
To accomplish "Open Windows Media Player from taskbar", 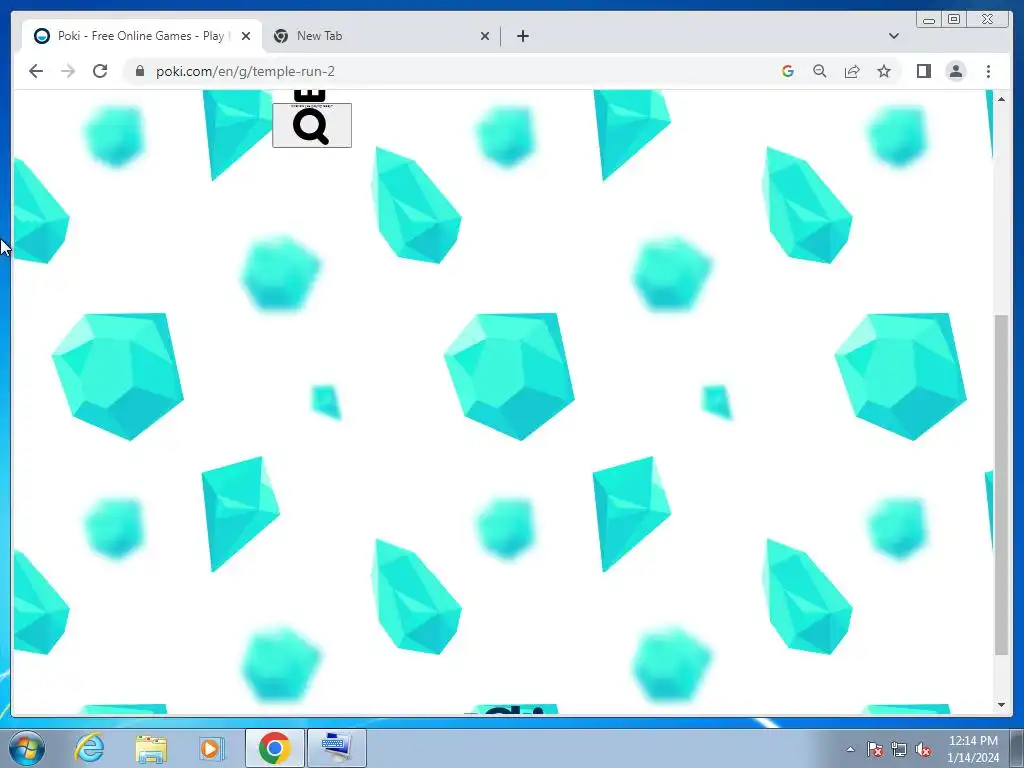I will tap(212, 748).
